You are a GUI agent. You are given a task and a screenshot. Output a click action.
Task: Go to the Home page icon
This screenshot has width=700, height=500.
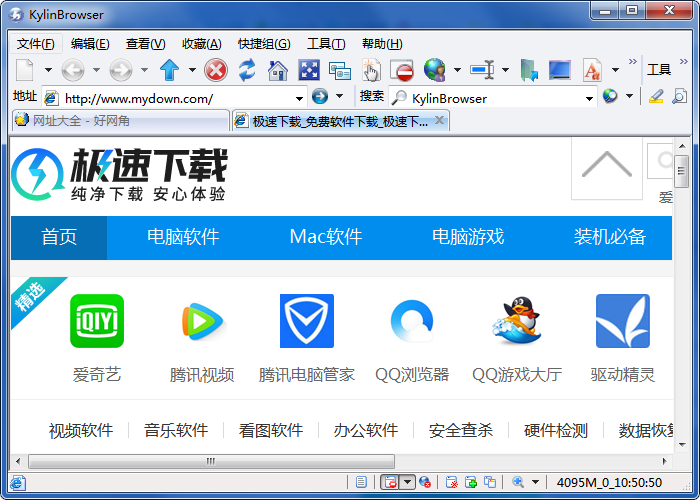278,70
